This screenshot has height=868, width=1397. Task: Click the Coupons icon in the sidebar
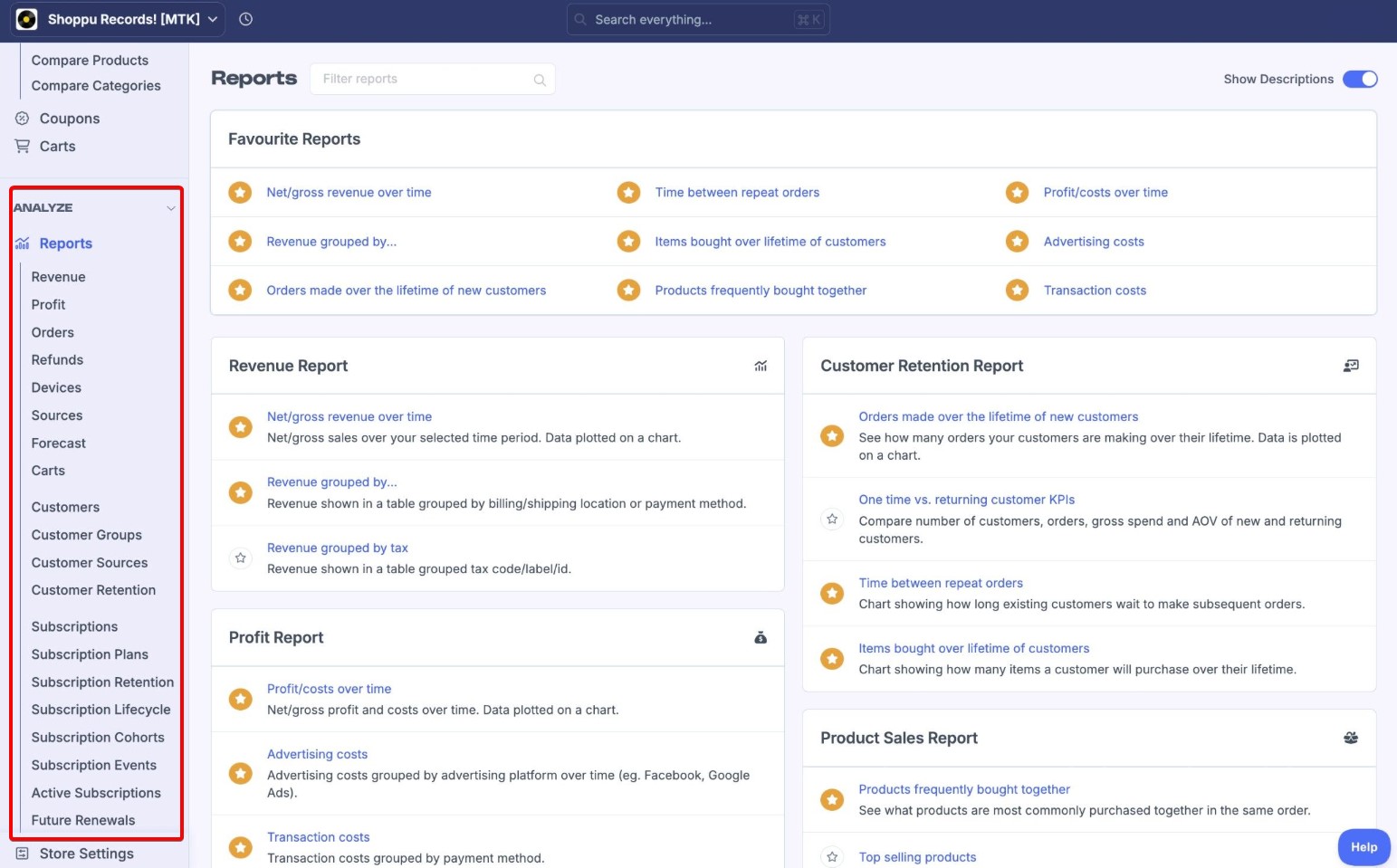[22, 118]
